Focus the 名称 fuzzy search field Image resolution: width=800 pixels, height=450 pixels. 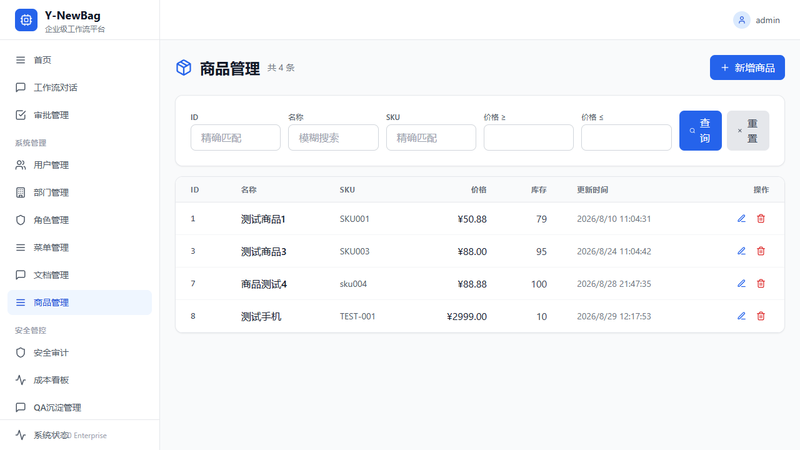coord(333,138)
